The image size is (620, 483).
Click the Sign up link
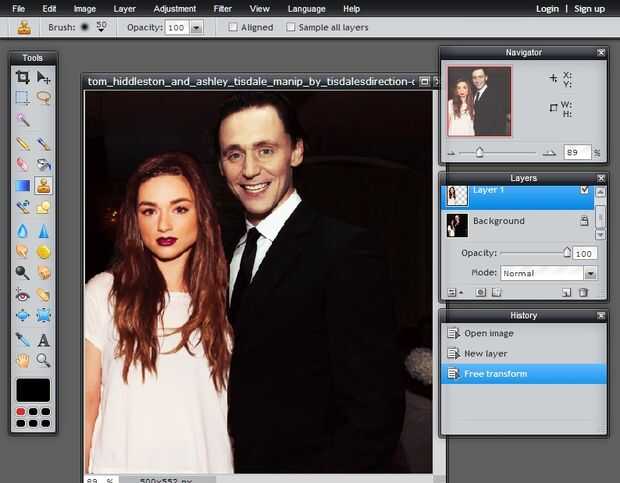589,8
